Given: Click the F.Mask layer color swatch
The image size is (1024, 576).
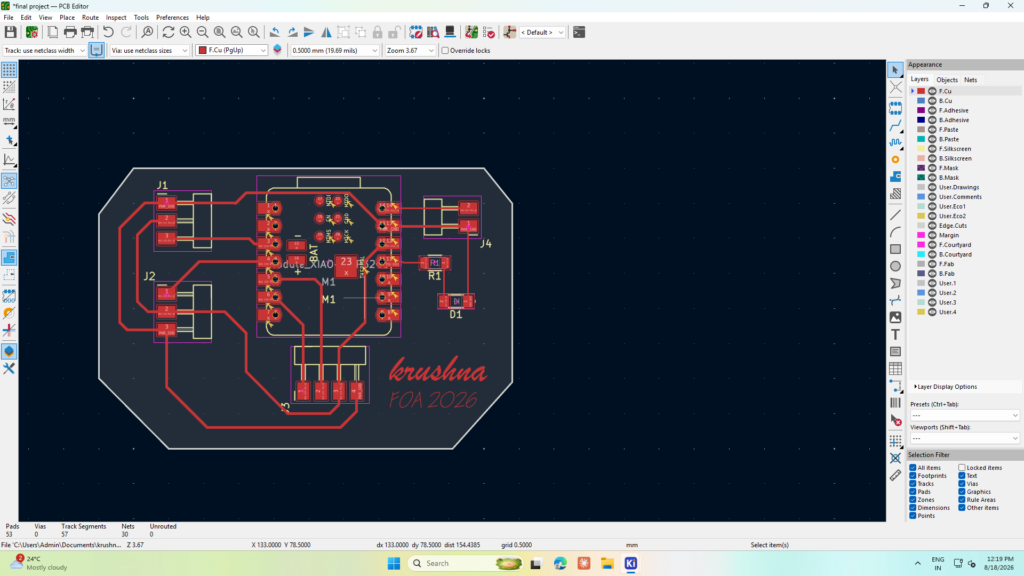Looking at the screenshot, I should click(x=921, y=168).
